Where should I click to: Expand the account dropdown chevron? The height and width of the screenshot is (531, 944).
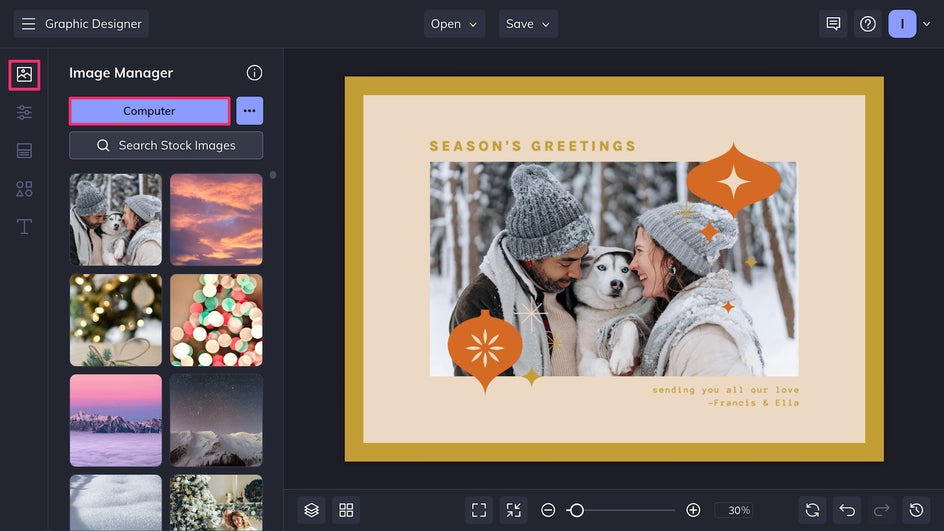(927, 24)
